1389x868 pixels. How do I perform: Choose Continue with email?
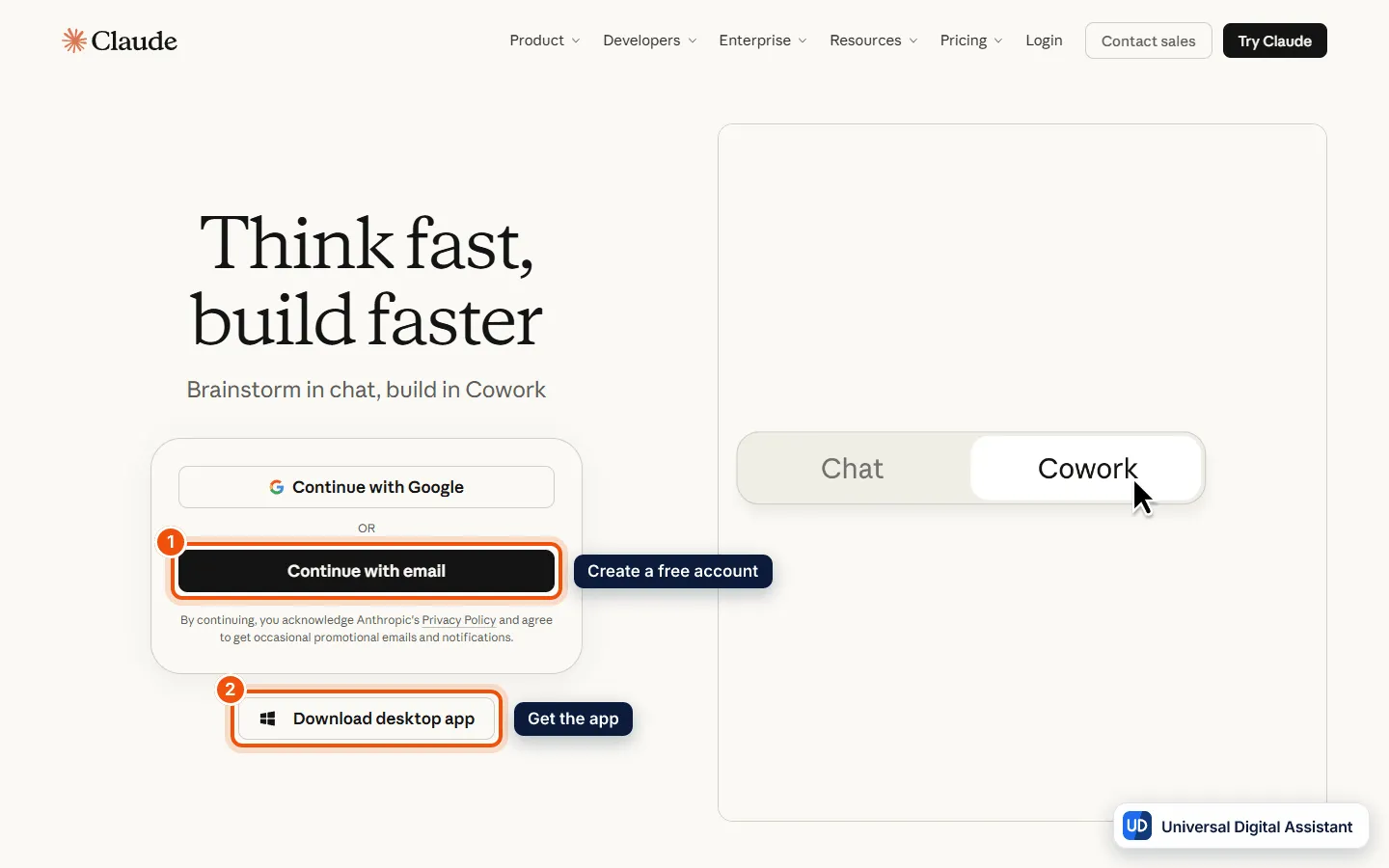coord(367,571)
